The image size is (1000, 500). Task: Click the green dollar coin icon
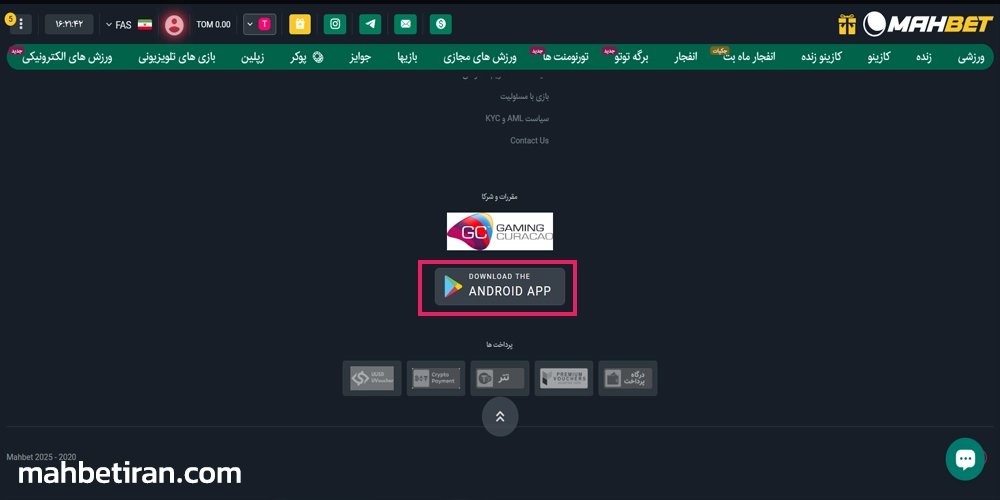tap(440, 24)
